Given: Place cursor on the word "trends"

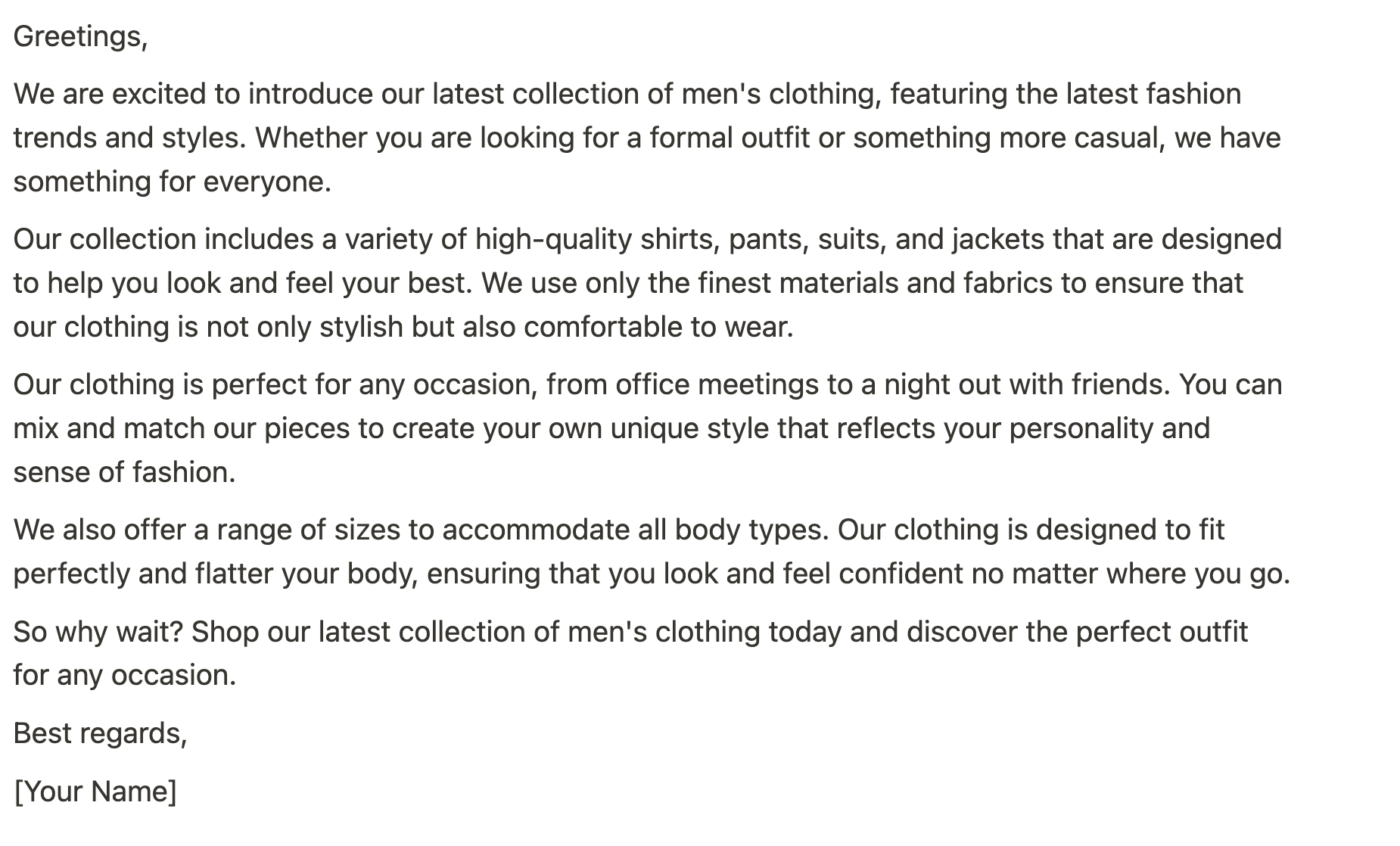Looking at the screenshot, I should [x=55, y=138].
